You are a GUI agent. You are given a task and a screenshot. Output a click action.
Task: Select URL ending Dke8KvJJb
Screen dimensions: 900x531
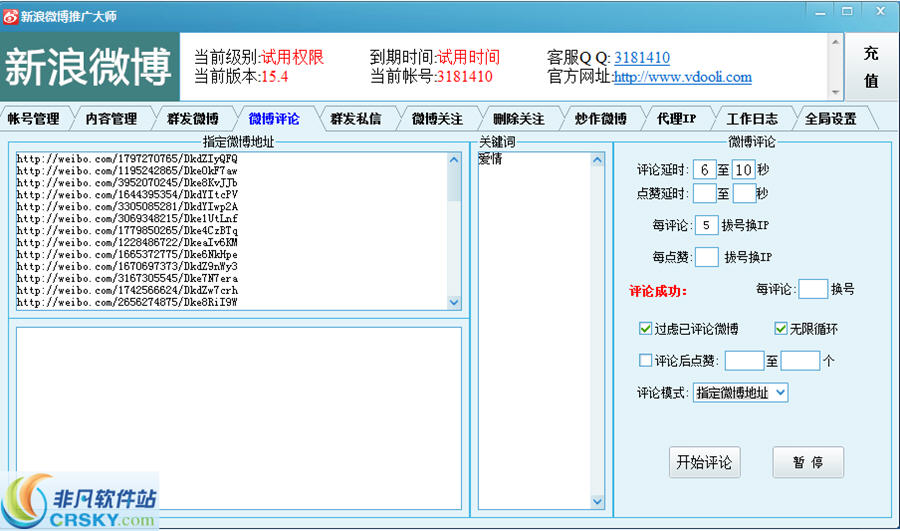[x=127, y=183]
